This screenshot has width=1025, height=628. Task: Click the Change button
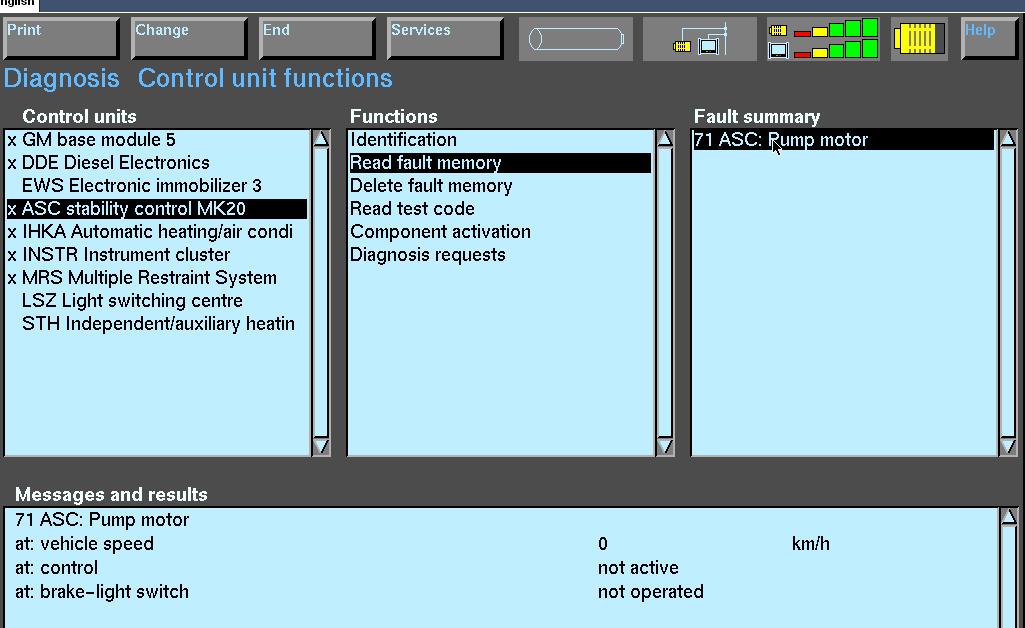tap(189, 39)
